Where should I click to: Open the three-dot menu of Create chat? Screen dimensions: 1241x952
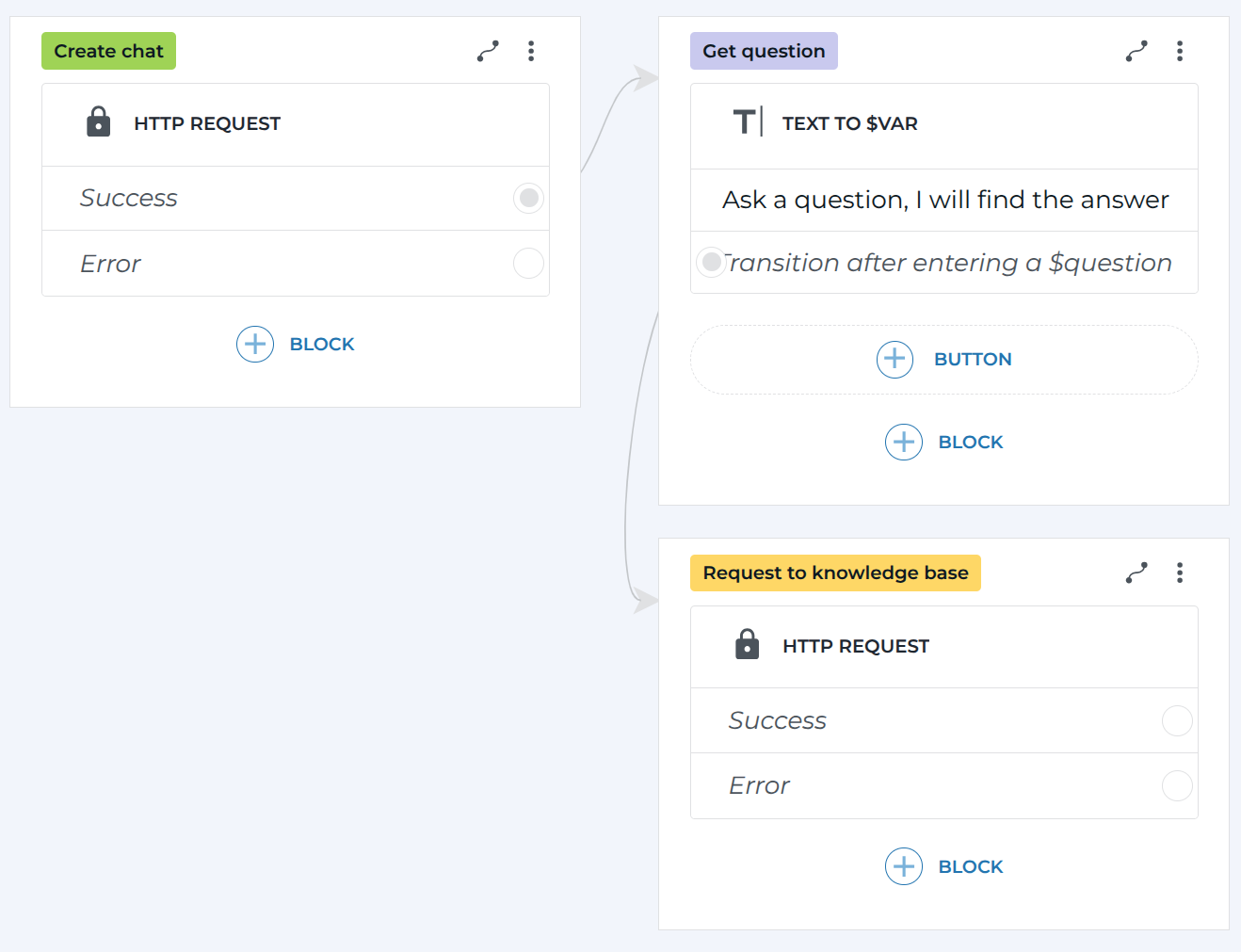point(531,51)
